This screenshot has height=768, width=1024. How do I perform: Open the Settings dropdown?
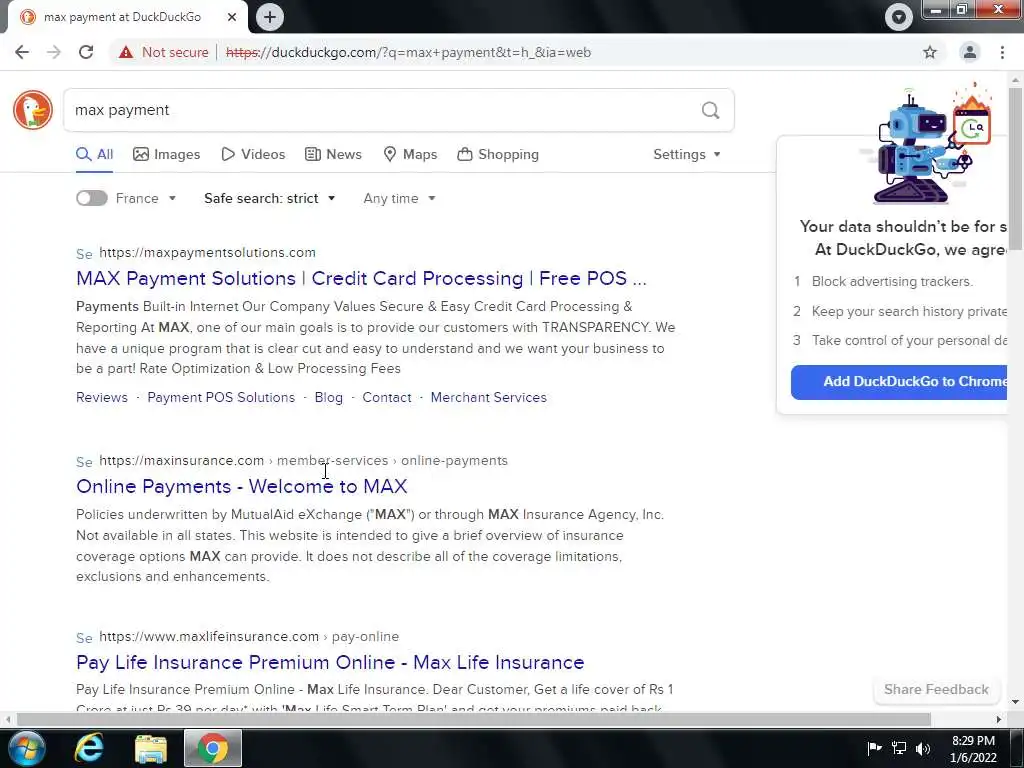coord(687,154)
